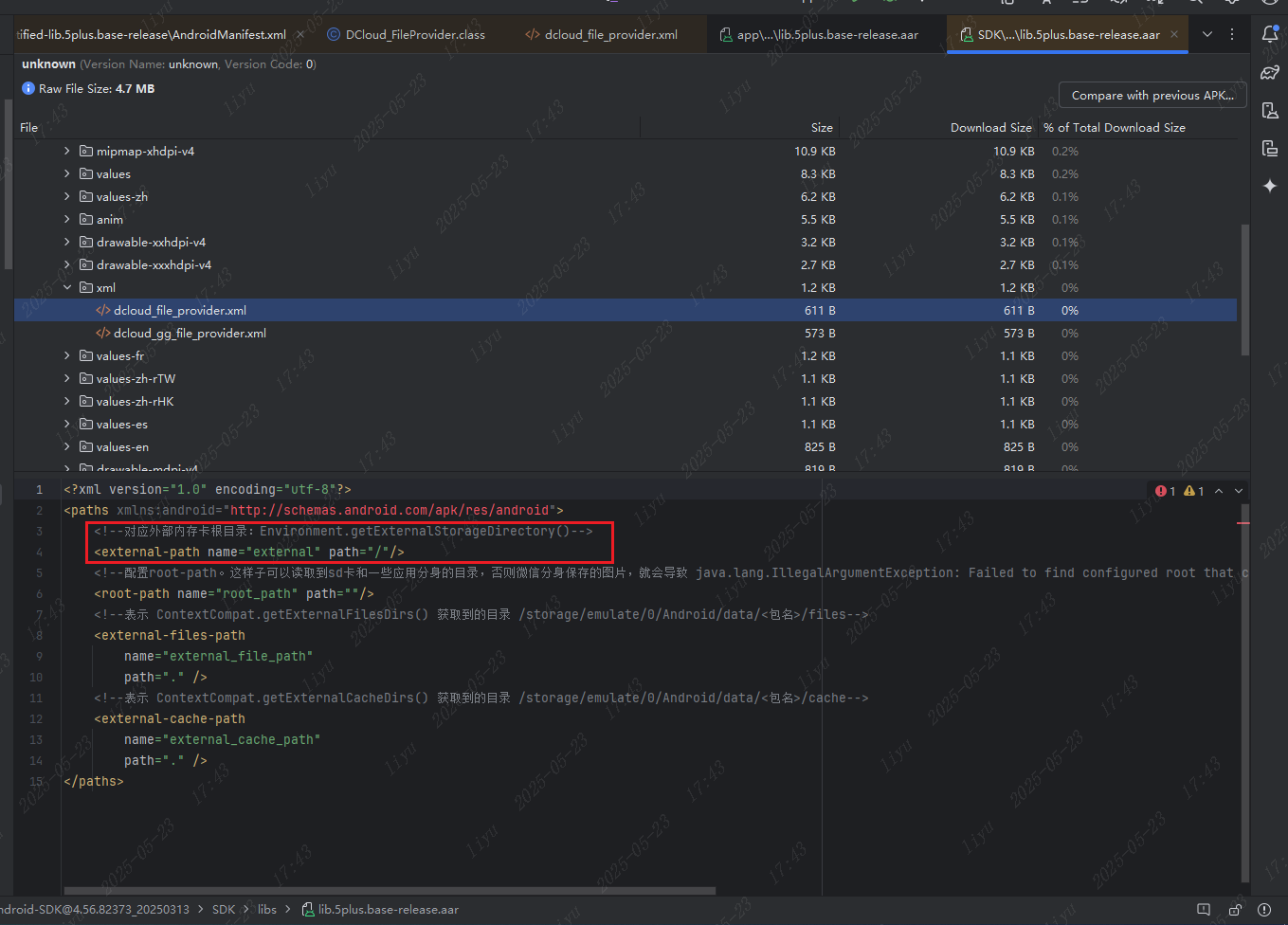Click the schemas.android.com namespace URL
The width and height of the screenshot is (1288, 925).
(390, 511)
